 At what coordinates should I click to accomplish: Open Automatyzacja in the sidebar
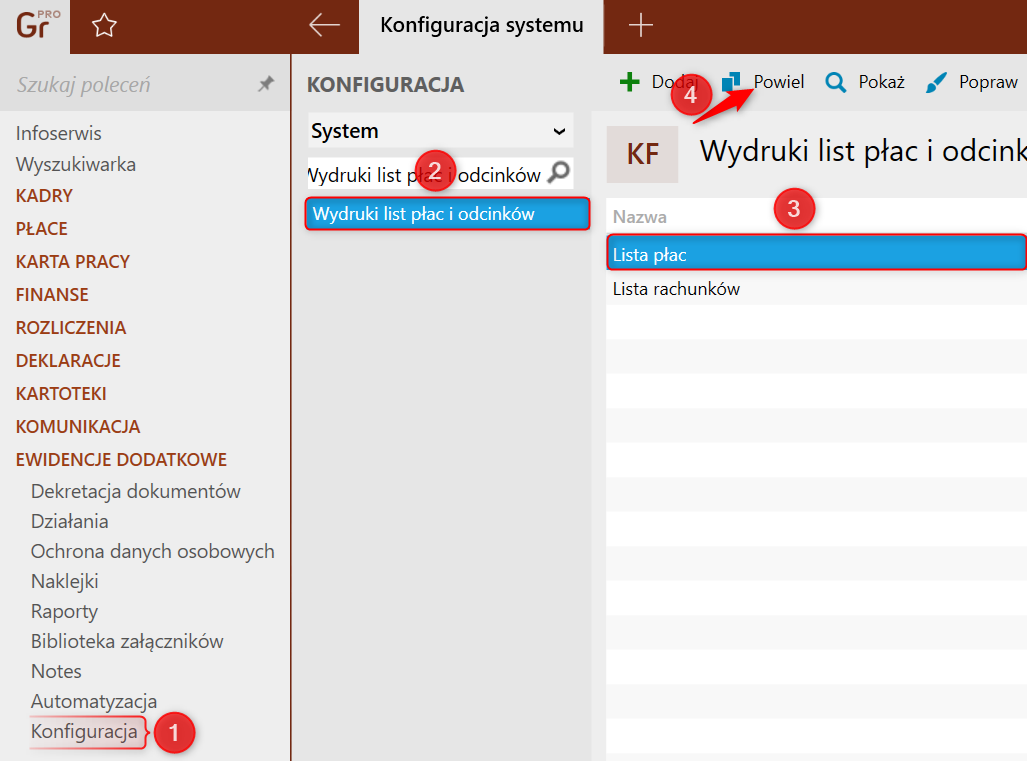coord(94,701)
